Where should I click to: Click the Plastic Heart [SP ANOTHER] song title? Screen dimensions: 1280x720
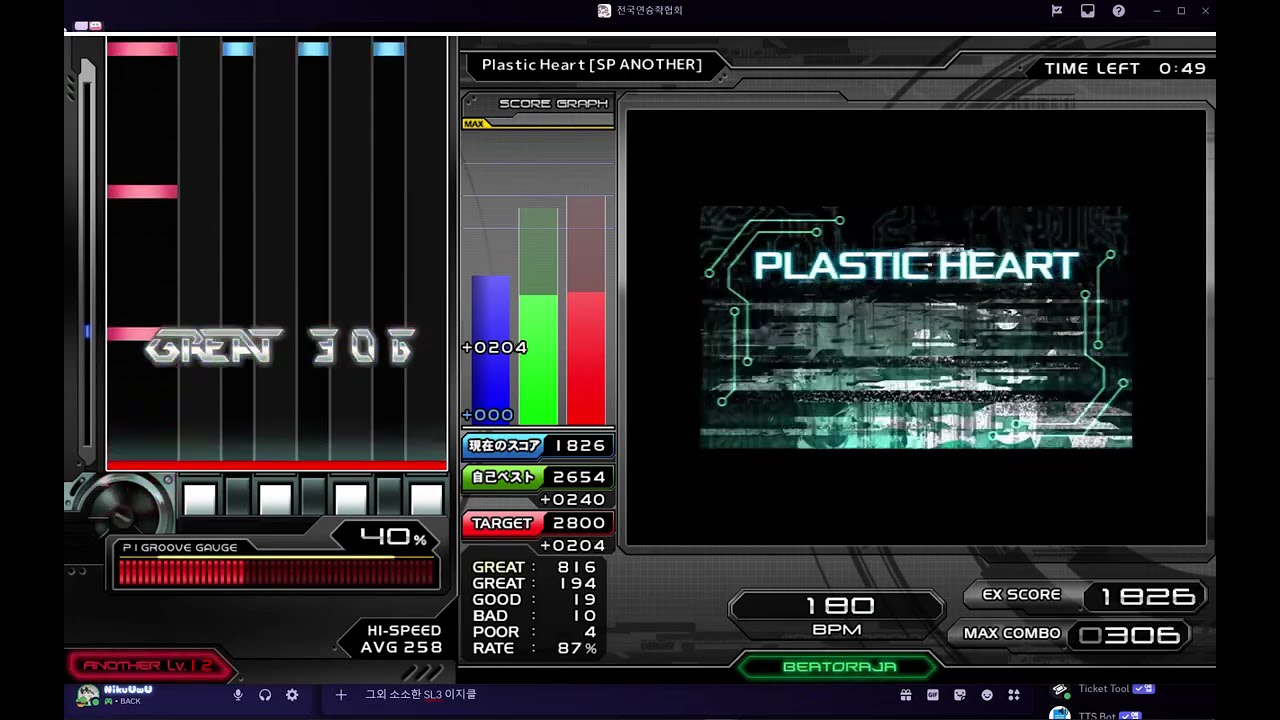point(592,65)
